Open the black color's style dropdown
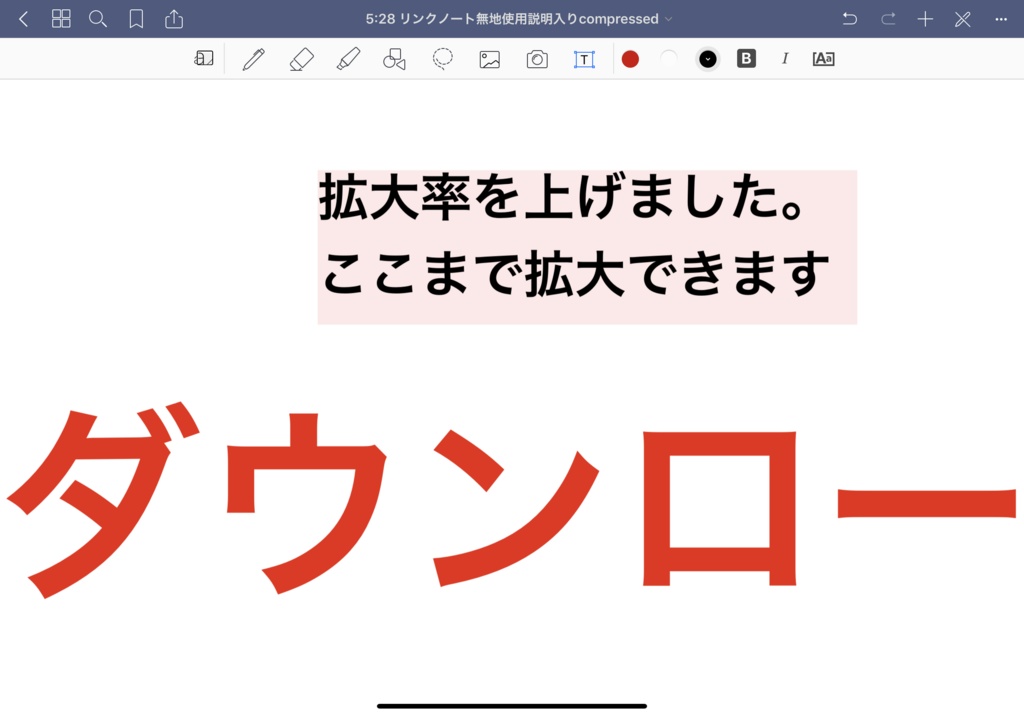Image resolution: width=1024 pixels, height=715 pixels. pyautogui.click(x=707, y=59)
